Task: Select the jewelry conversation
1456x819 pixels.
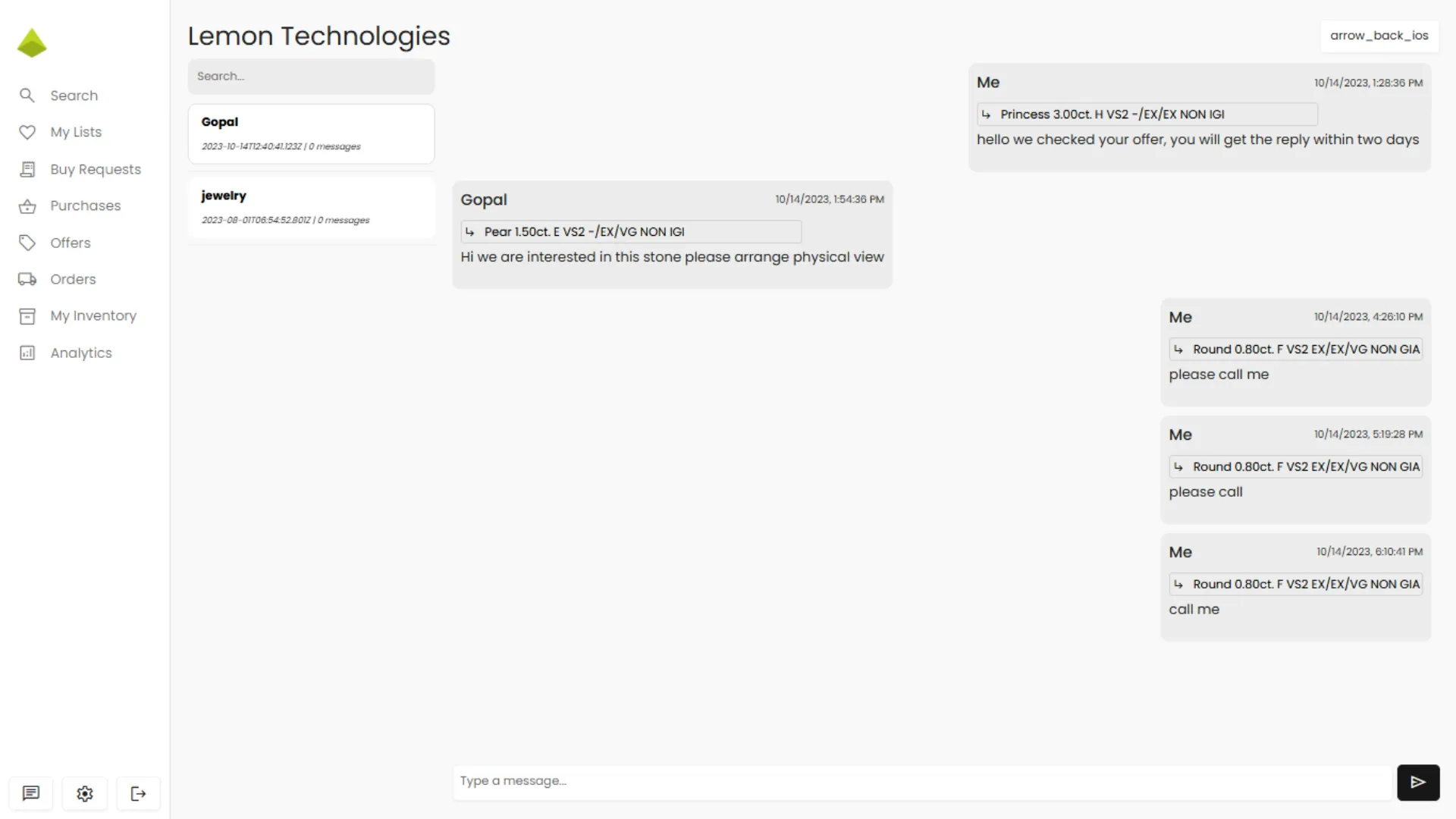Action: point(311,207)
